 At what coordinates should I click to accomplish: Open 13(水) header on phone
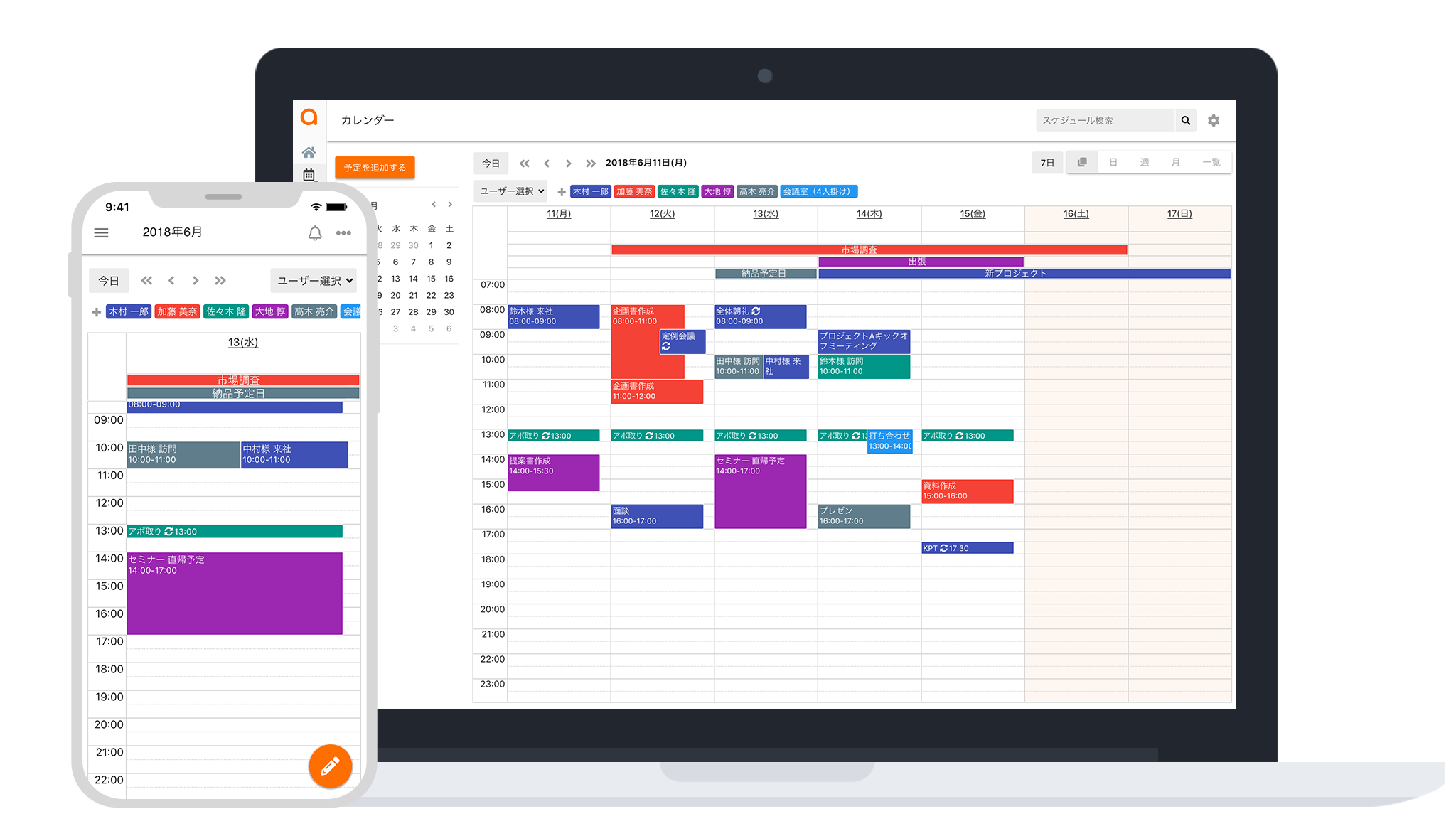[x=243, y=343]
